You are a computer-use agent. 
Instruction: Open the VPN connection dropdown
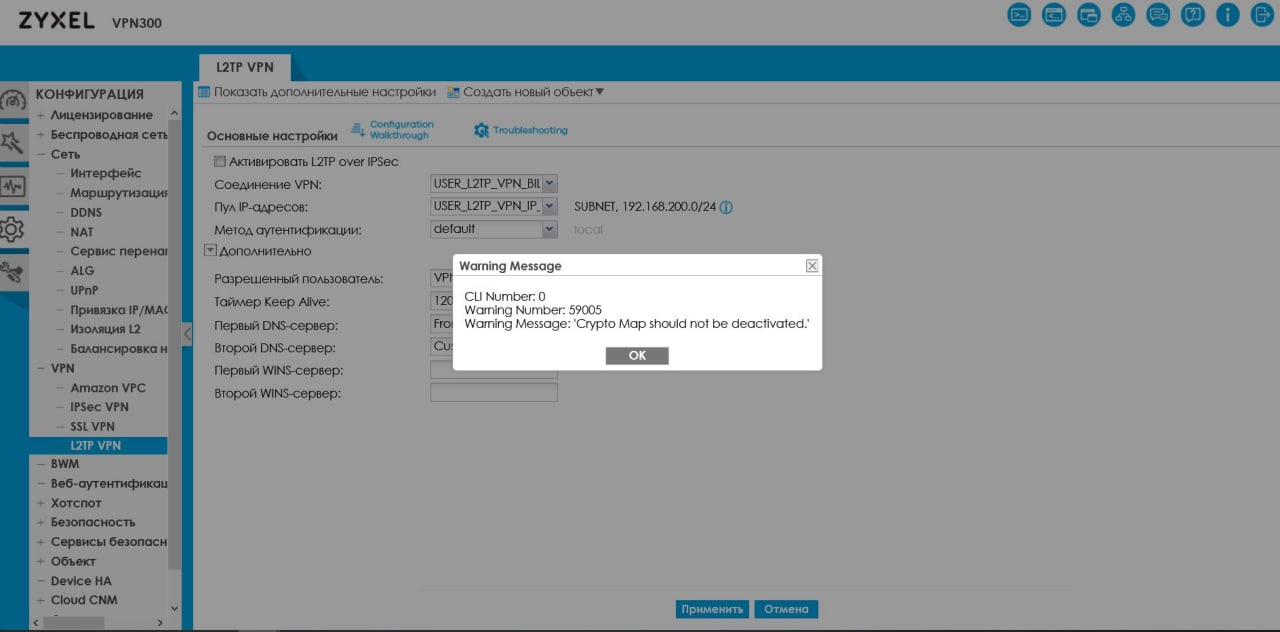pyautogui.click(x=549, y=184)
